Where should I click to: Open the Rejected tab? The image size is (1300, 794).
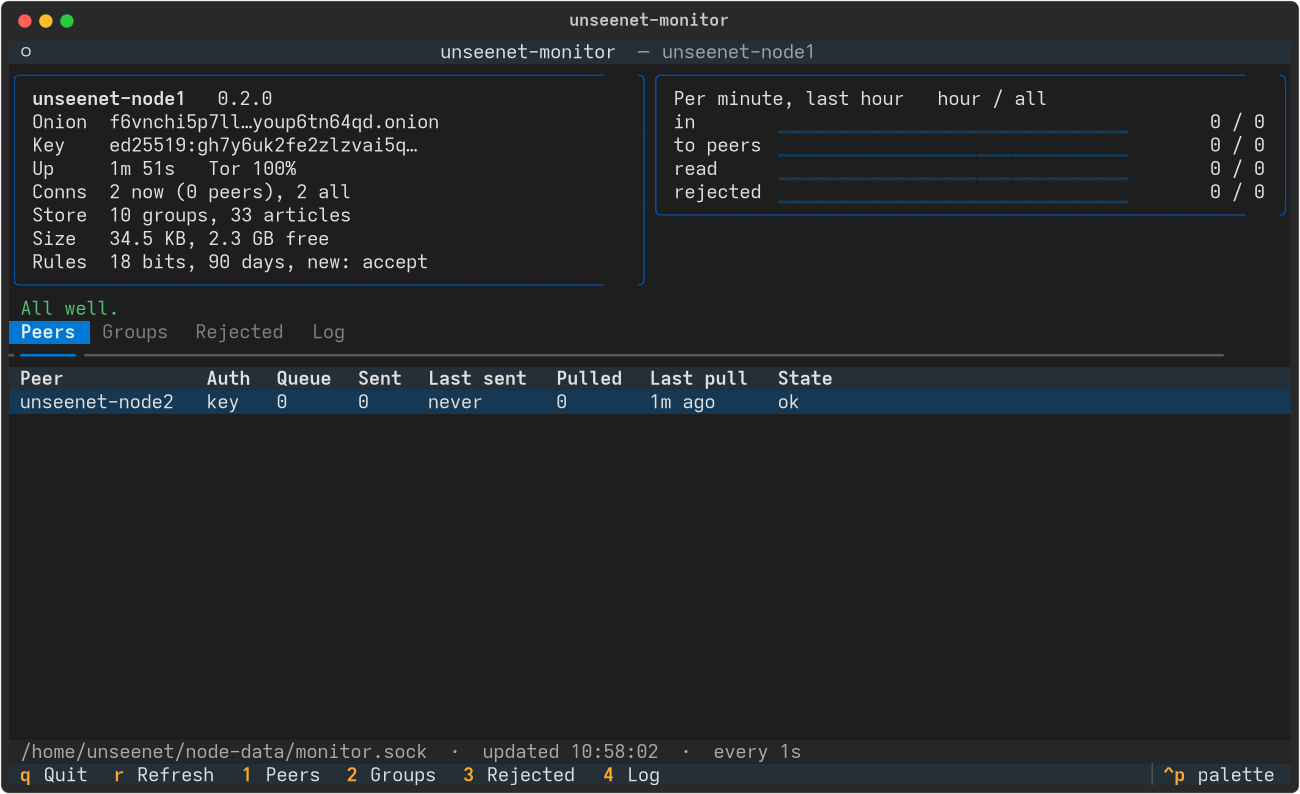coord(239,332)
